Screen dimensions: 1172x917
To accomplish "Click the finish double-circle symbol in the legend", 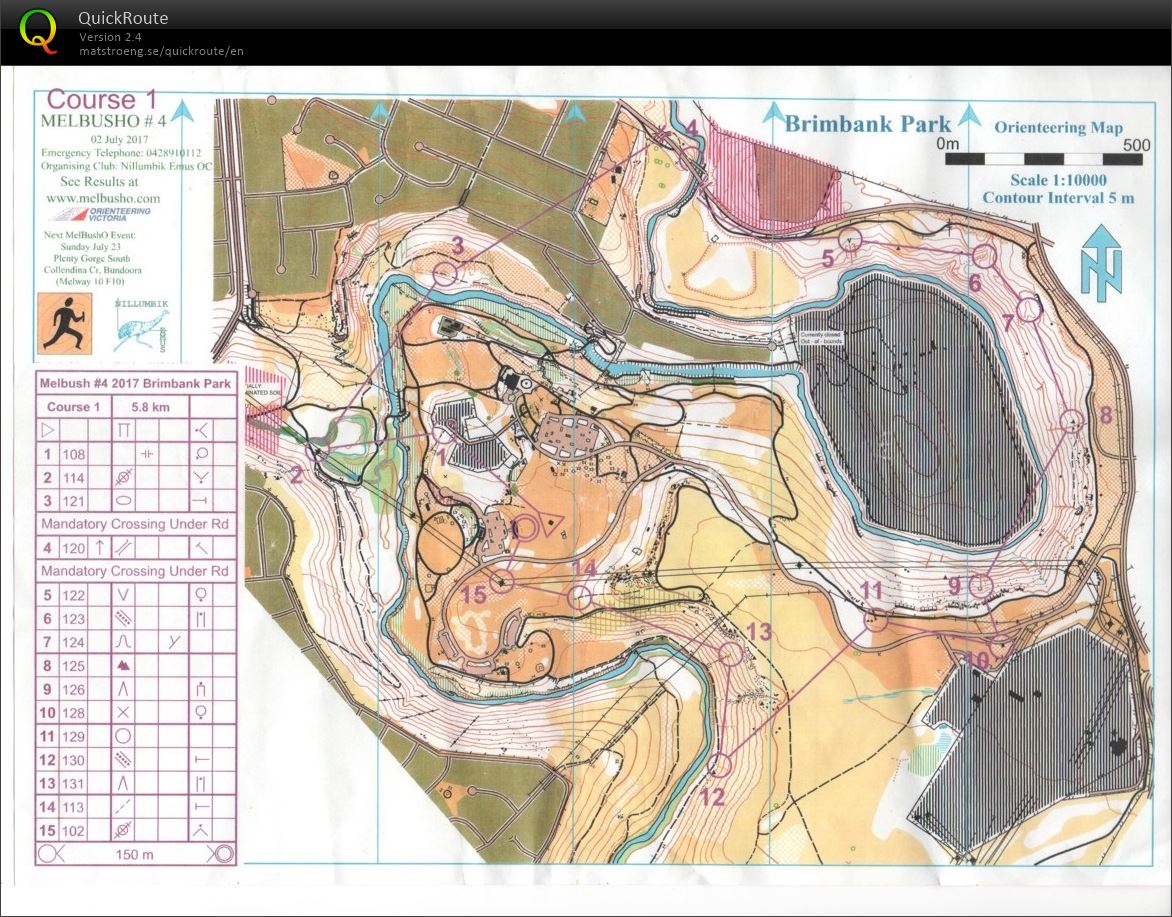I will (221, 853).
